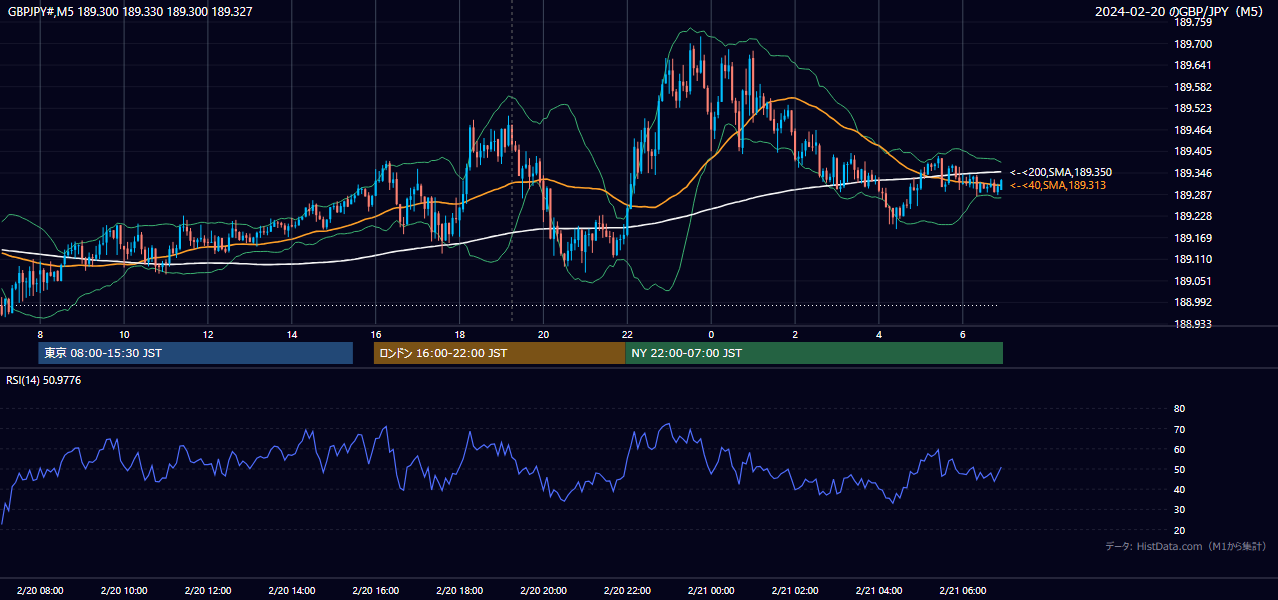Click the bottom time label 2/21 06:00
The width and height of the screenshot is (1278, 600).
[x=962, y=591]
